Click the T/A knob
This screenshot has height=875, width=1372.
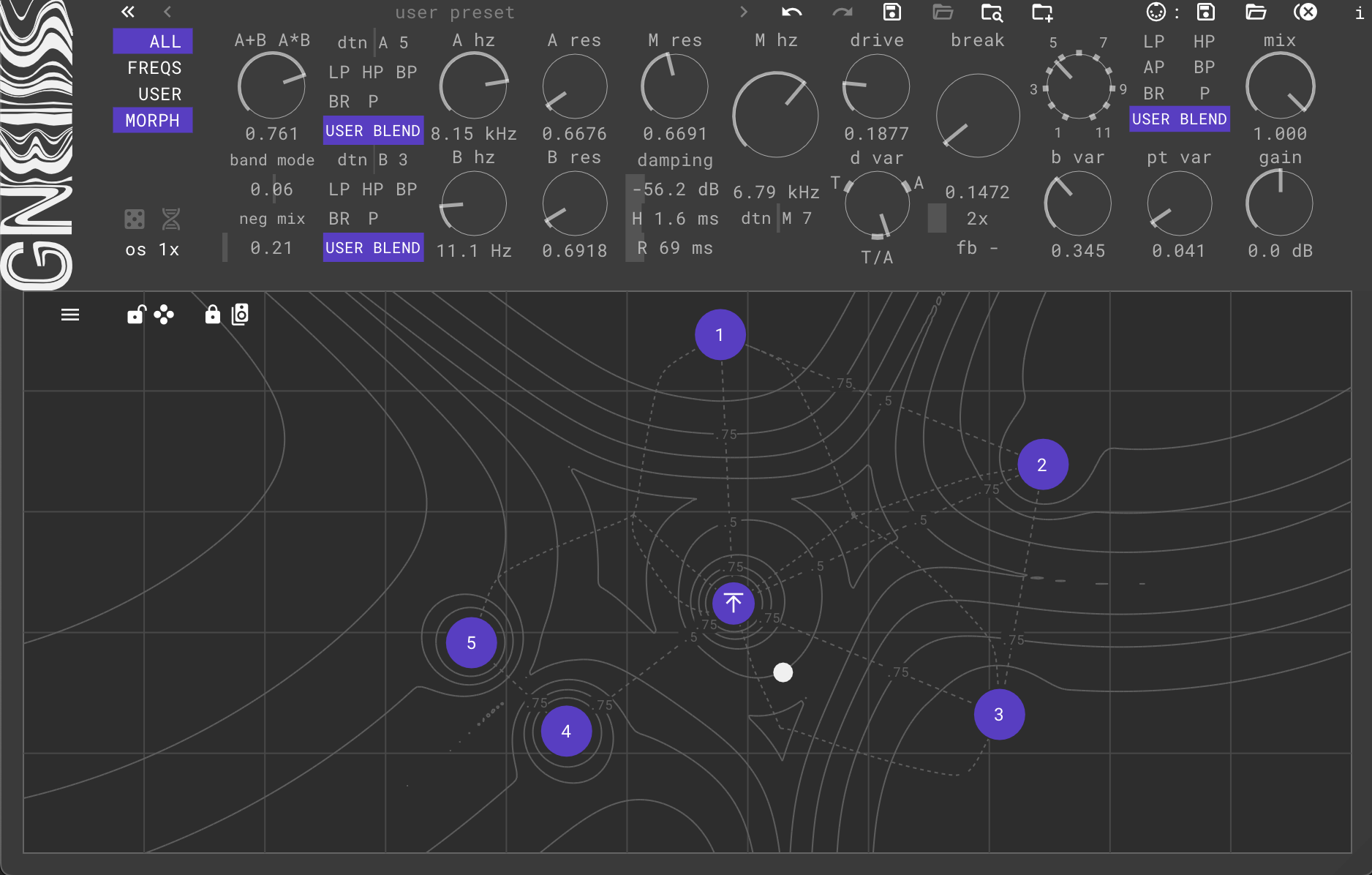click(x=877, y=205)
